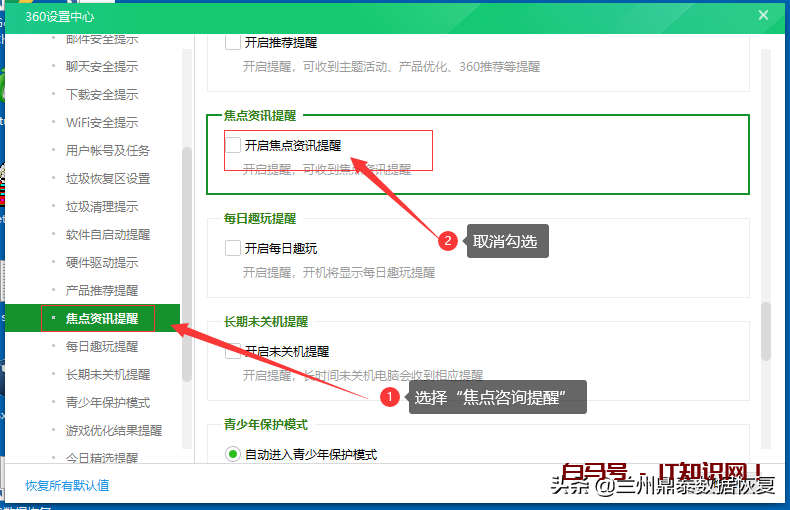This screenshot has height=510, width=790.
Task: Open 下载安全提示 in the sidebar
Action: coord(102,95)
